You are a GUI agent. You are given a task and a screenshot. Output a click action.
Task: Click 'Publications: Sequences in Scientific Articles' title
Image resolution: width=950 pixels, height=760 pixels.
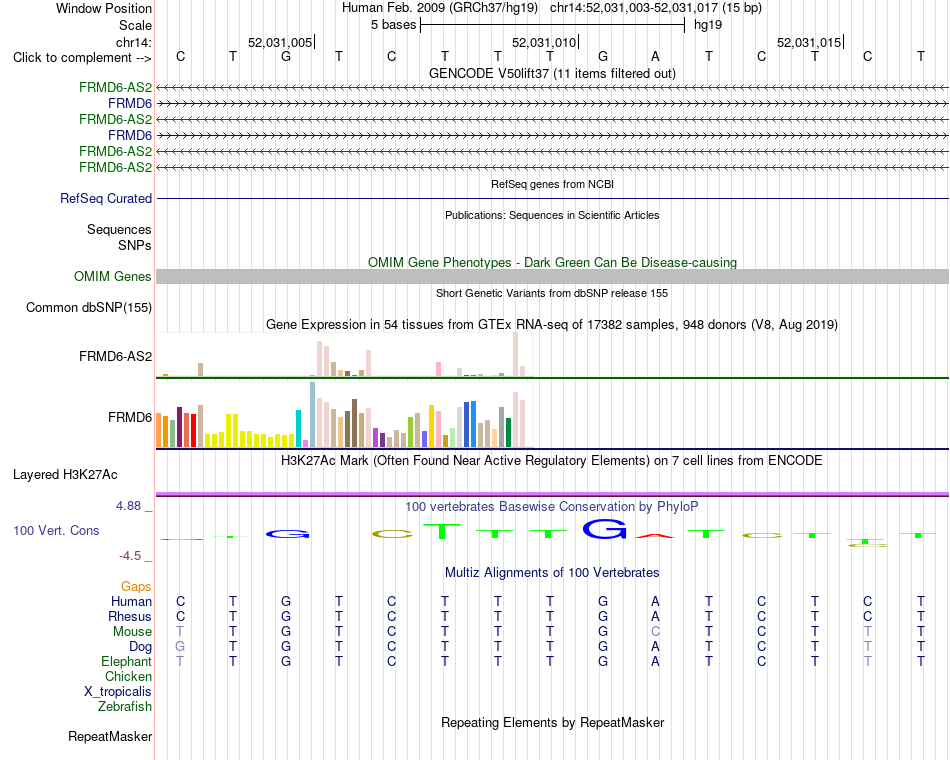(552, 215)
